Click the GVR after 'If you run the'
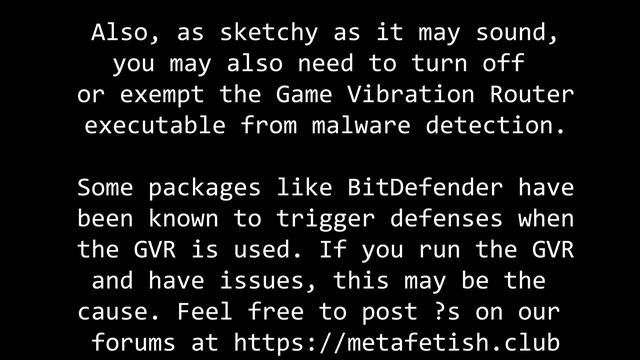 (553, 249)
